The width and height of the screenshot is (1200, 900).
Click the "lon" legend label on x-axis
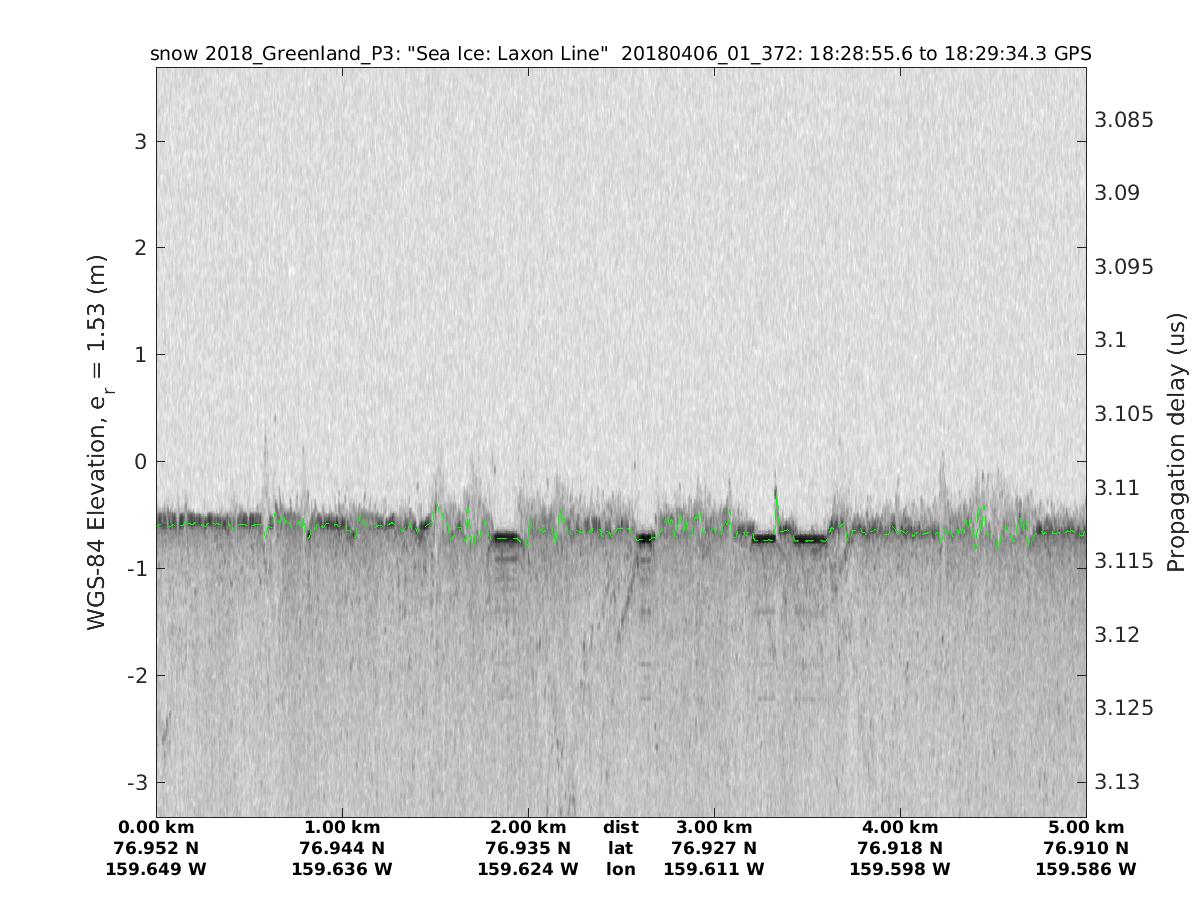point(621,869)
